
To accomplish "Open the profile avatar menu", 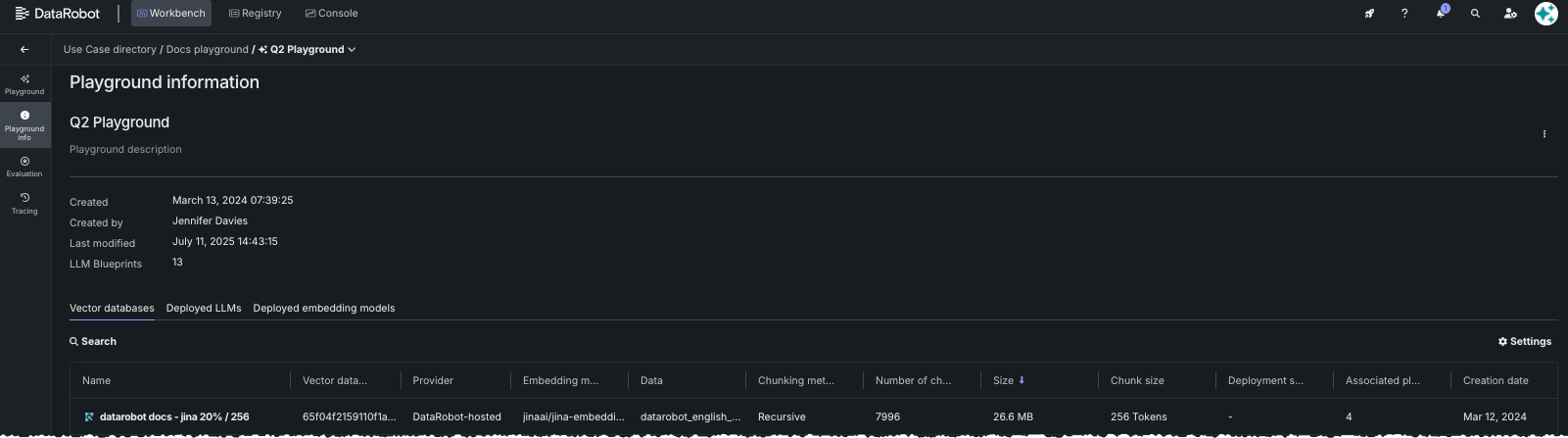I will [1545, 14].
